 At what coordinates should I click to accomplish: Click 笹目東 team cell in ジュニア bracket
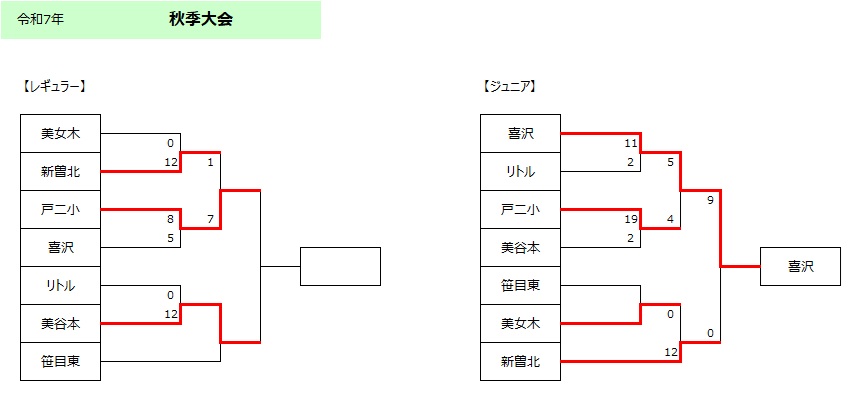[520, 285]
